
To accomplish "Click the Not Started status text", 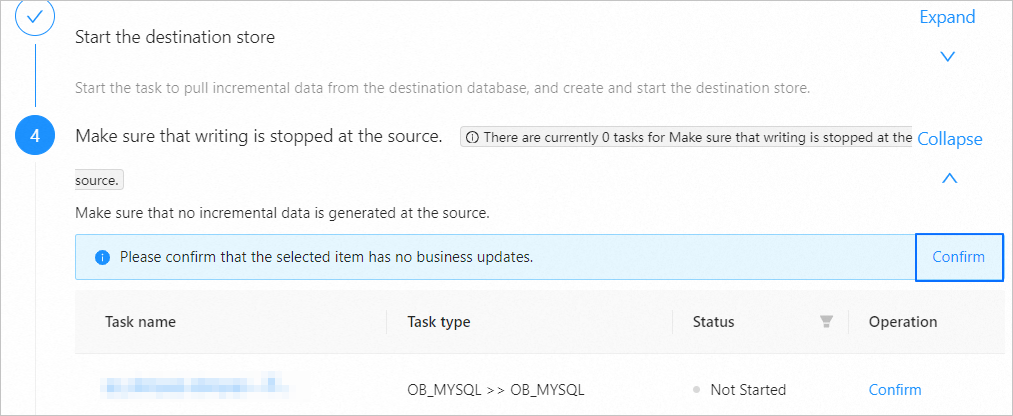I will [x=748, y=390].
